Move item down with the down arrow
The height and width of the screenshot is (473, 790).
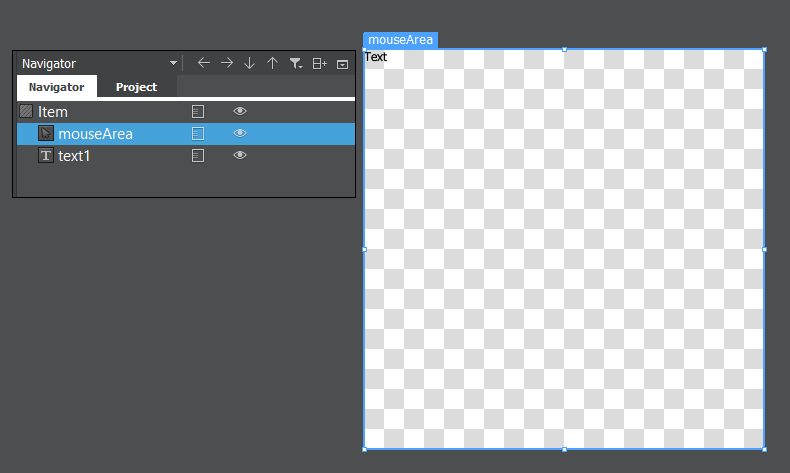250,63
